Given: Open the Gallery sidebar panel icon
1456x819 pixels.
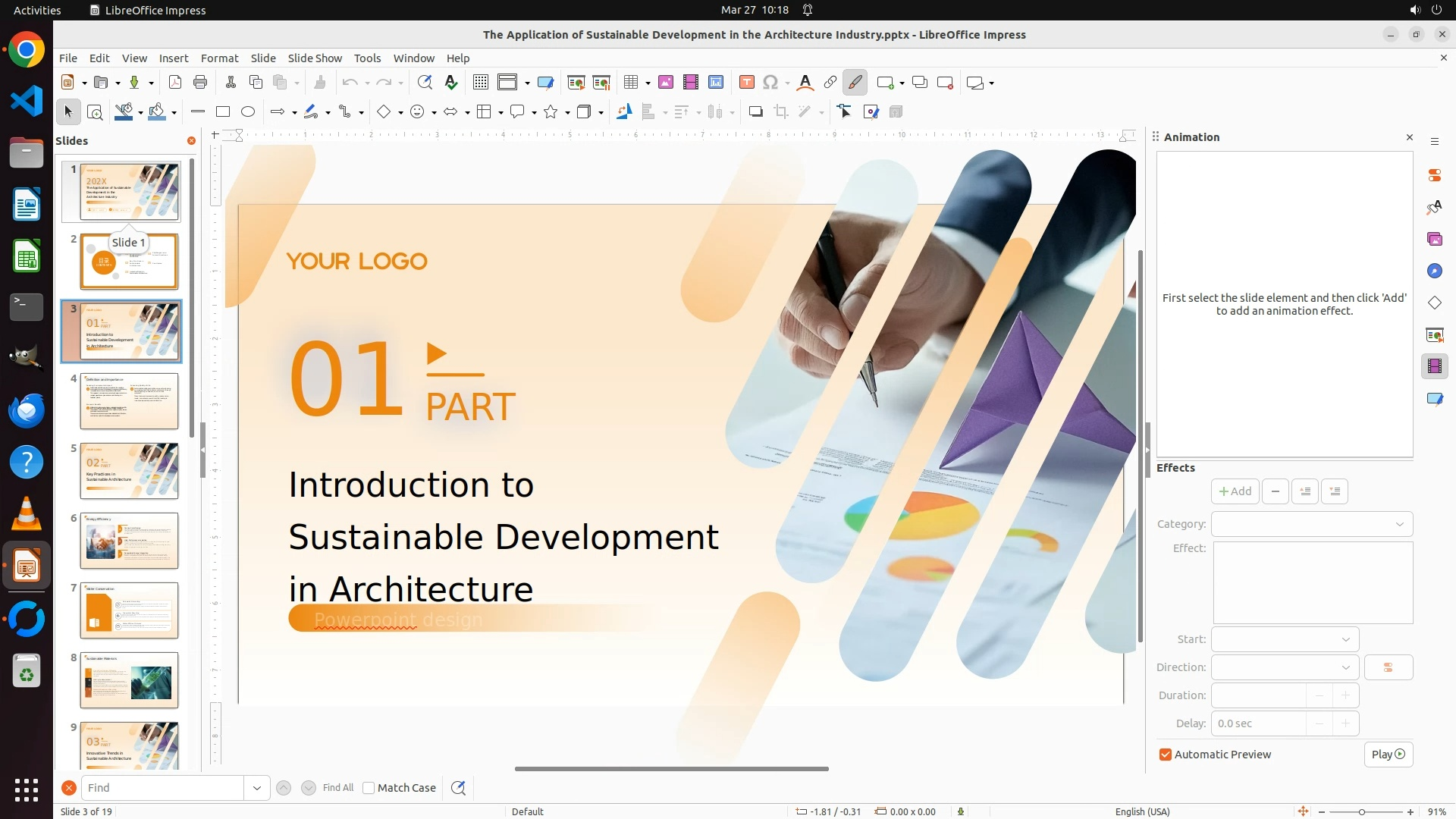Looking at the screenshot, I should pyautogui.click(x=1434, y=240).
